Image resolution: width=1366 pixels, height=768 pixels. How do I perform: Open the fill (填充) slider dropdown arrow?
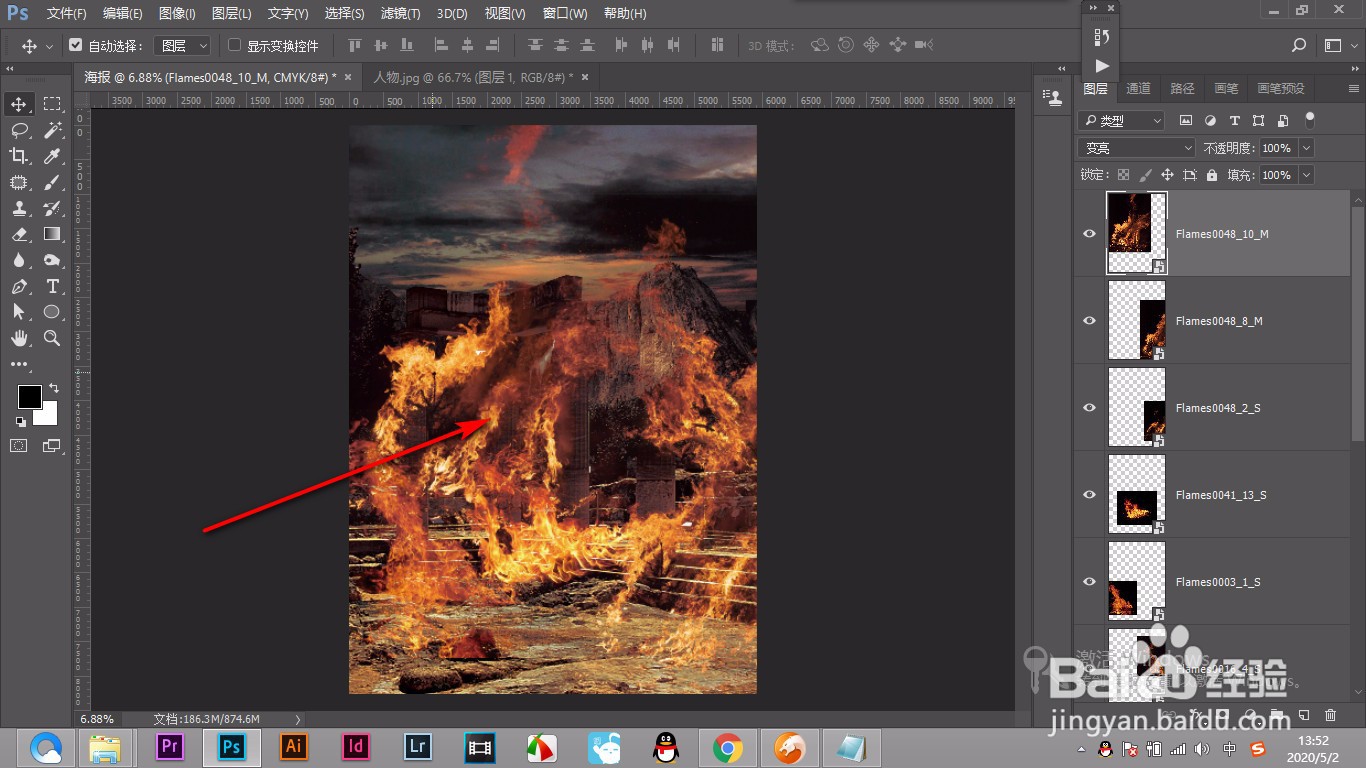[1306, 175]
